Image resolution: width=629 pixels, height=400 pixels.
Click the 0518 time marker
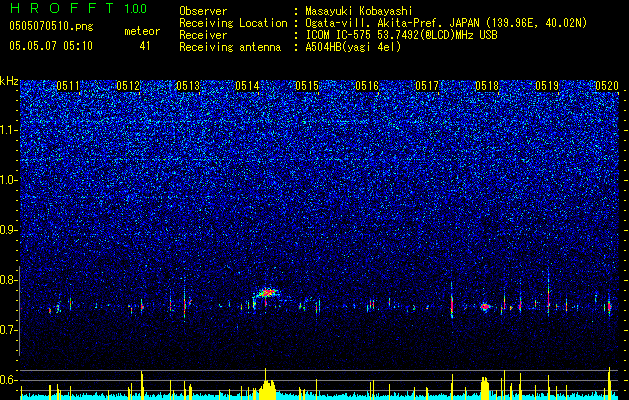click(x=487, y=86)
